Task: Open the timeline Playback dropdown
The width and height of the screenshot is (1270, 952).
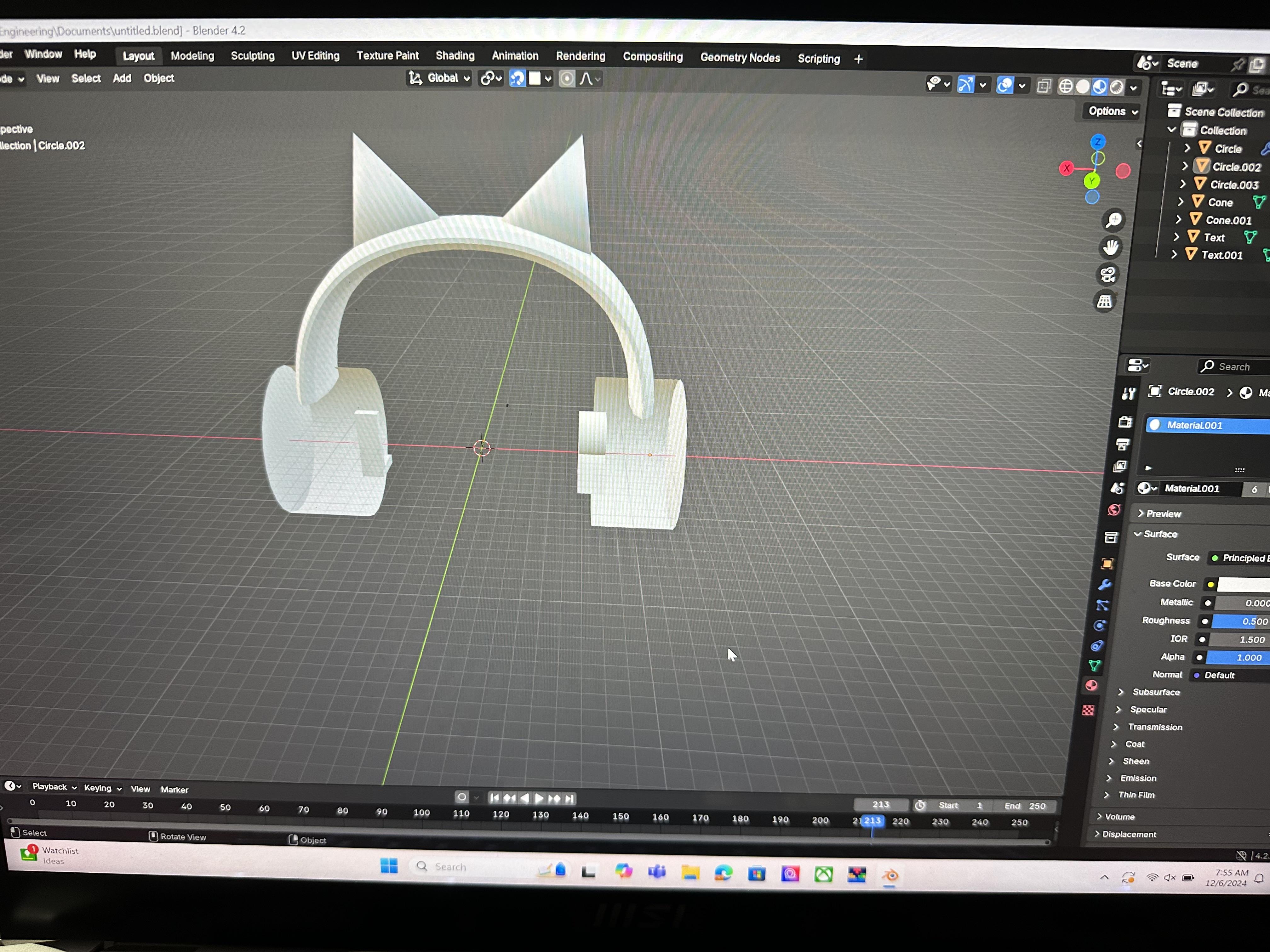Action: pyautogui.click(x=54, y=787)
